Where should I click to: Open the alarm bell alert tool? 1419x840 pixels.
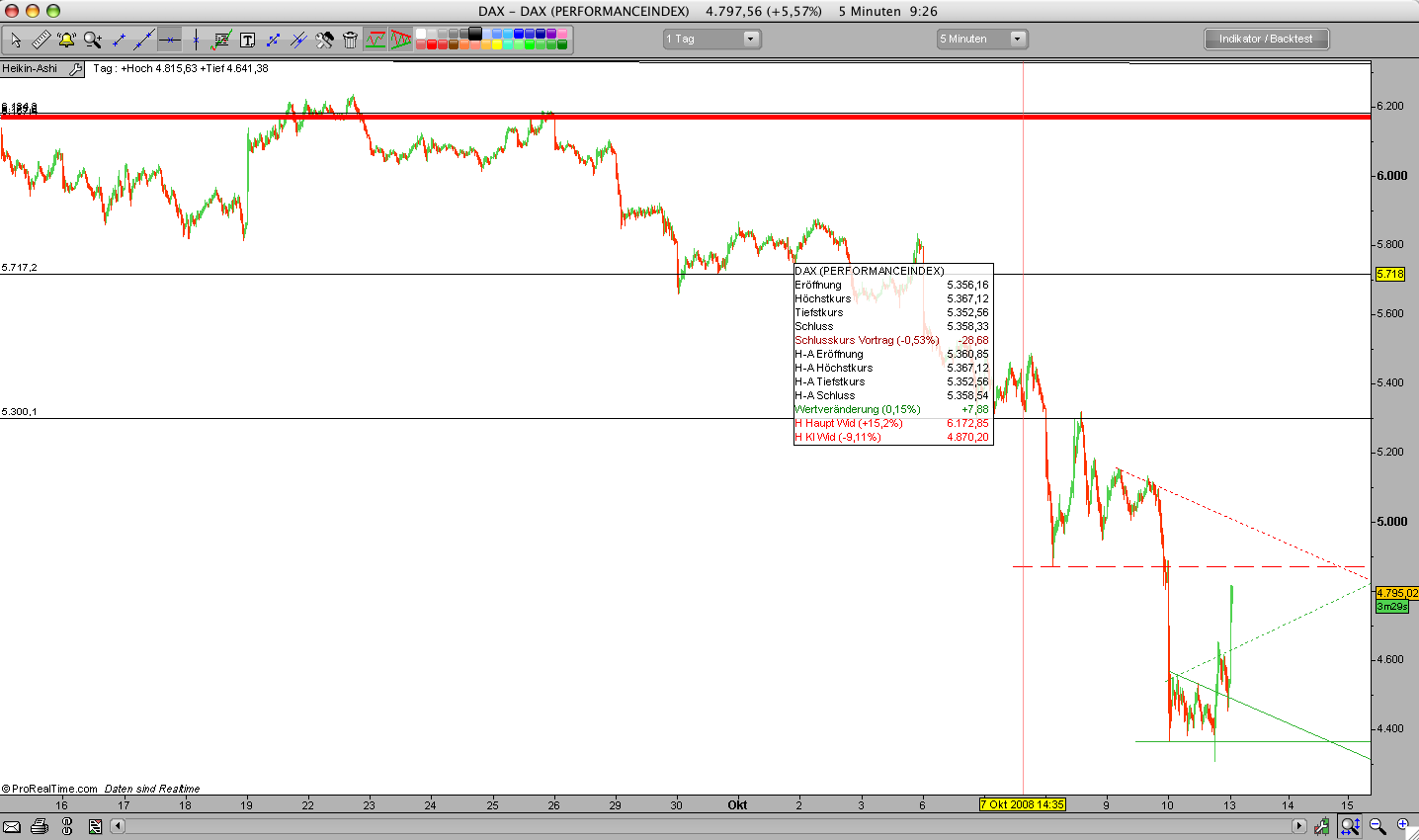[66, 40]
